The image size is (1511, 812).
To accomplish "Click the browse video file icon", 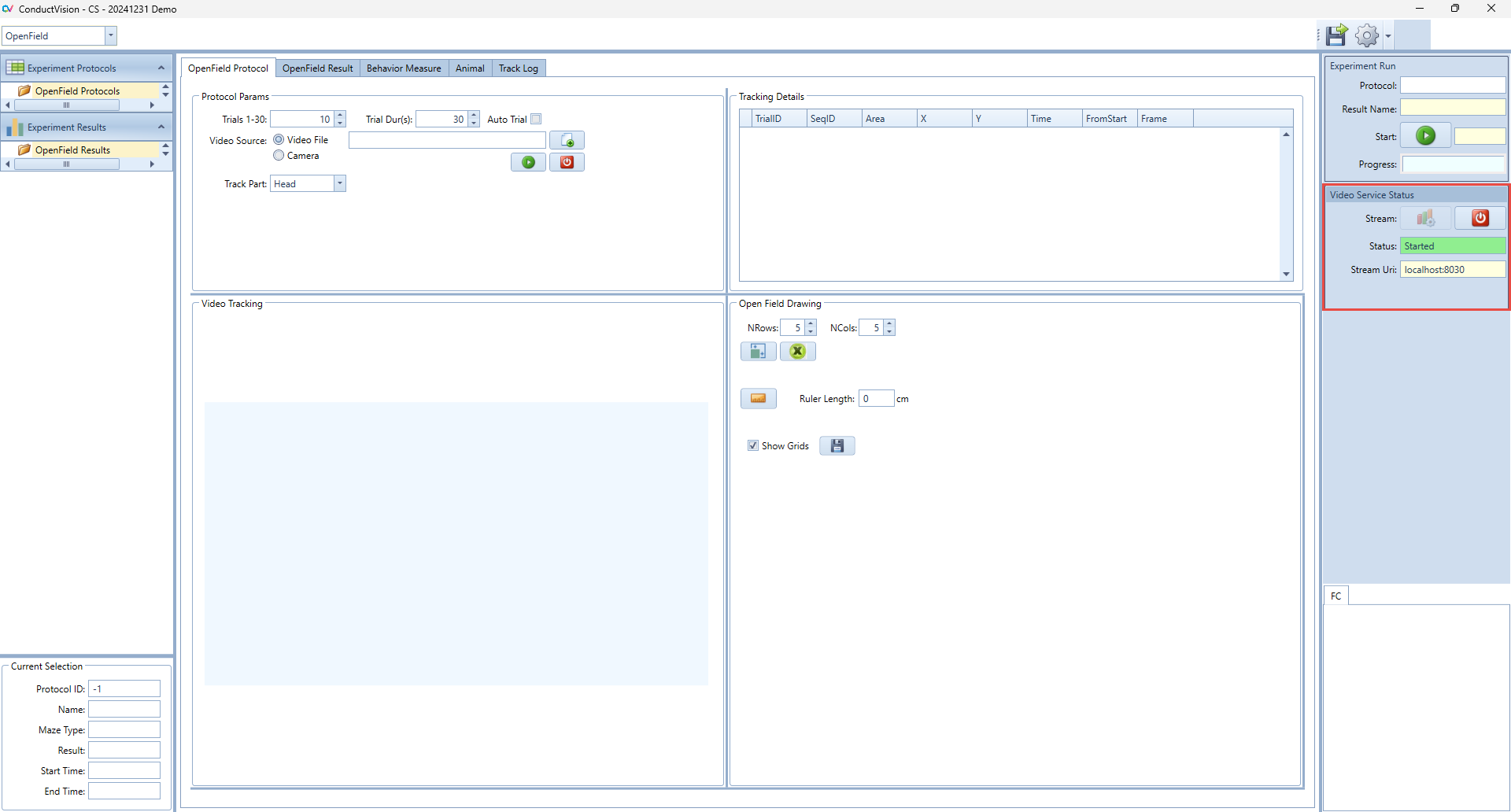I will click(567, 141).
